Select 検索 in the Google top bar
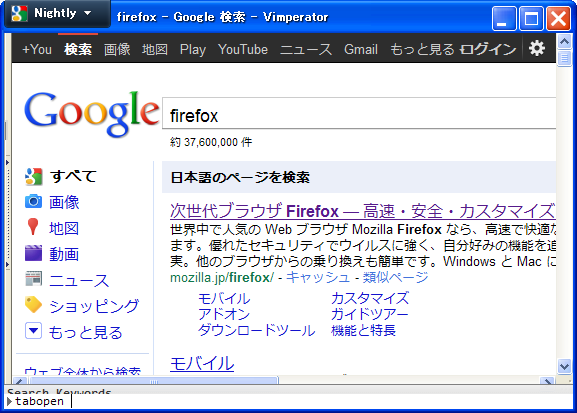 (x=78, y=49)
